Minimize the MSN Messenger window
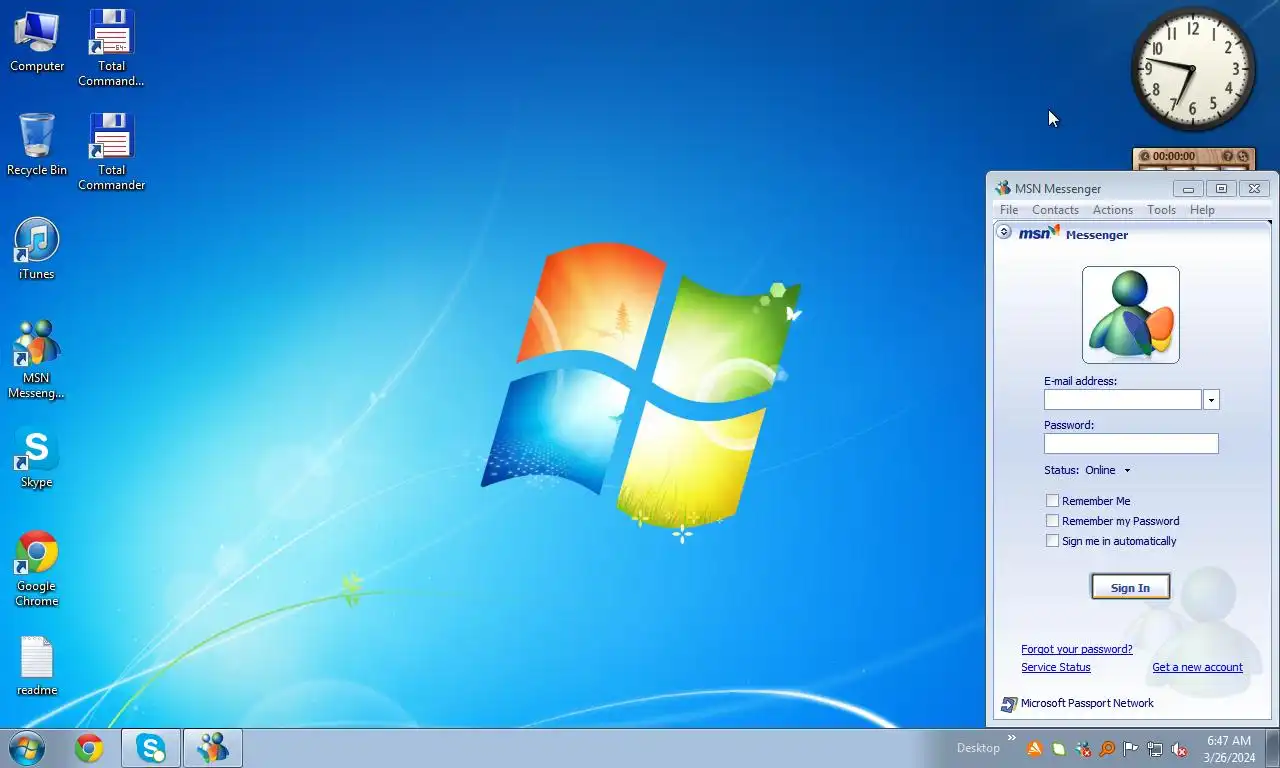 [1188, 188]
